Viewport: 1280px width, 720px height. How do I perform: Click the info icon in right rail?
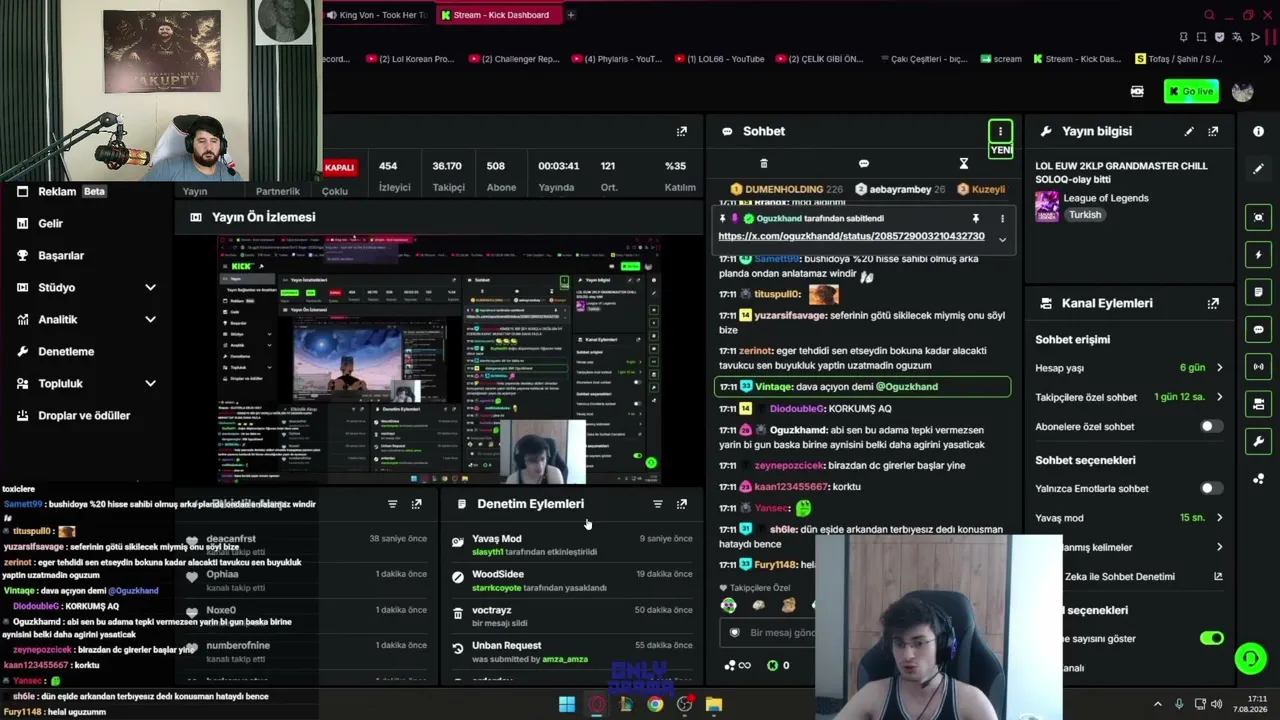(x=1258, y=131)
